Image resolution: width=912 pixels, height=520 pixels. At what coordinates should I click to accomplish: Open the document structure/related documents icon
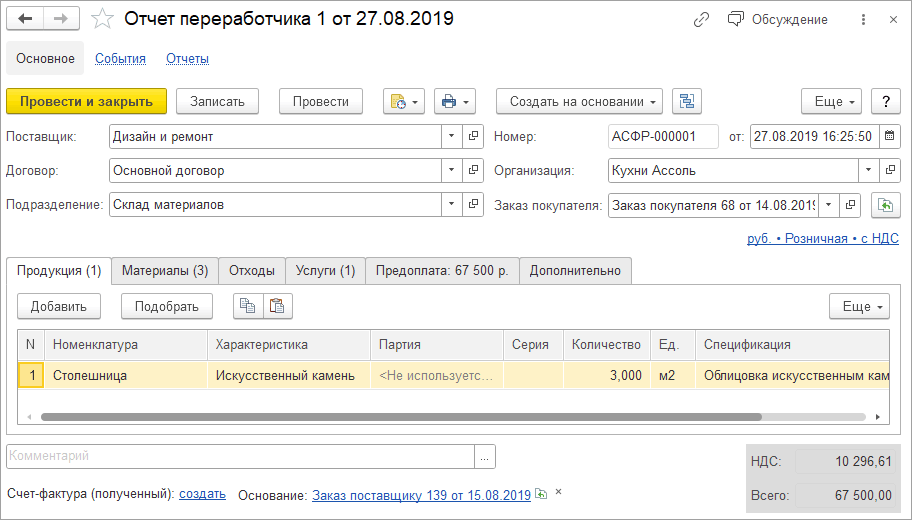point(687,101)
